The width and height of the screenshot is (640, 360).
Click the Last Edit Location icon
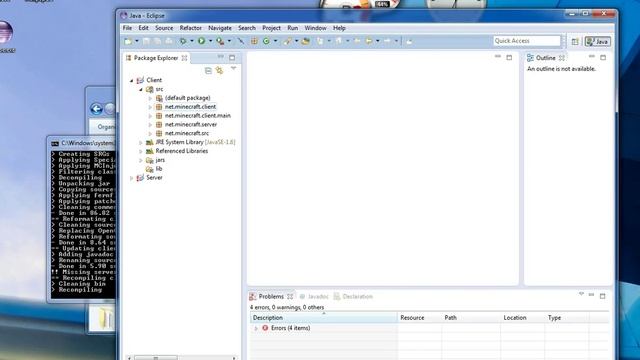[x=357, y=41]
